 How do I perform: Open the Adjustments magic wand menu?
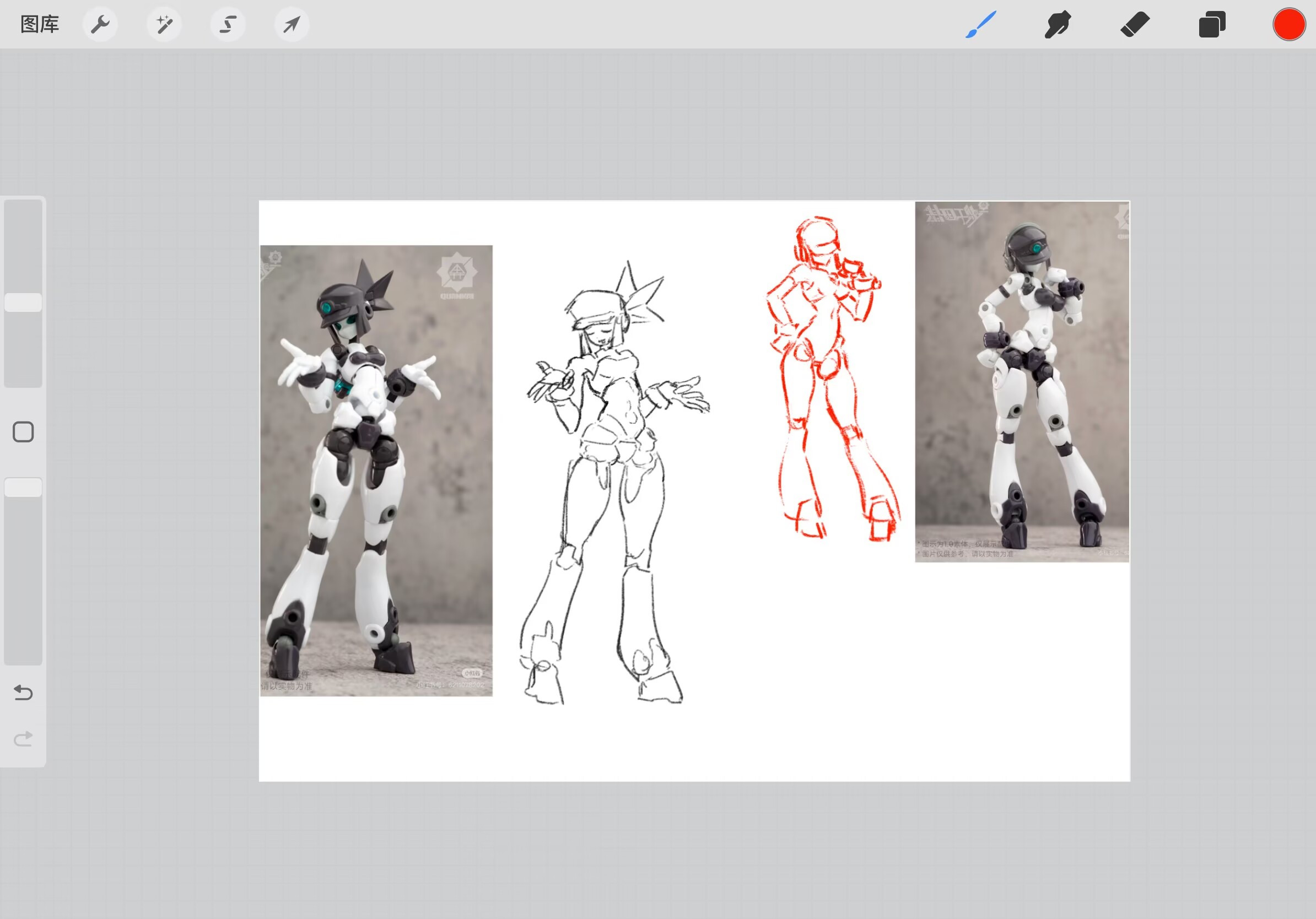click(x=164, y=25)
